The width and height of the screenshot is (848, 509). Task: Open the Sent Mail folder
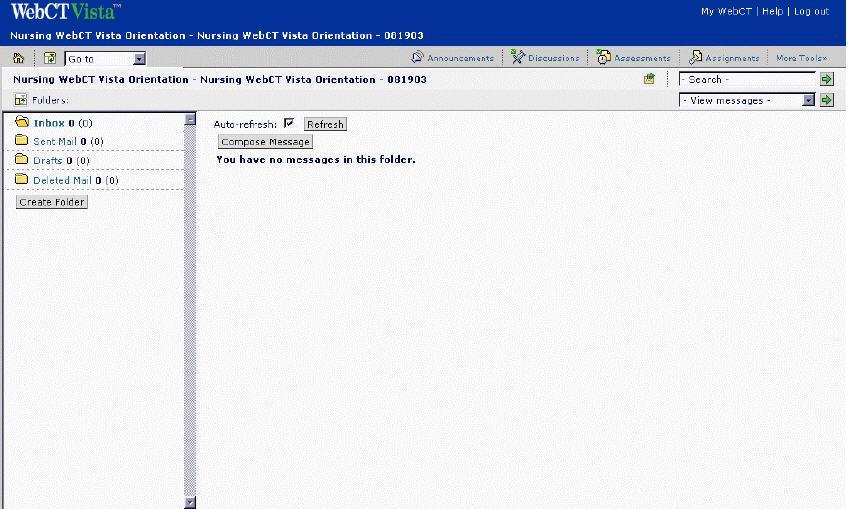point(55,142)
